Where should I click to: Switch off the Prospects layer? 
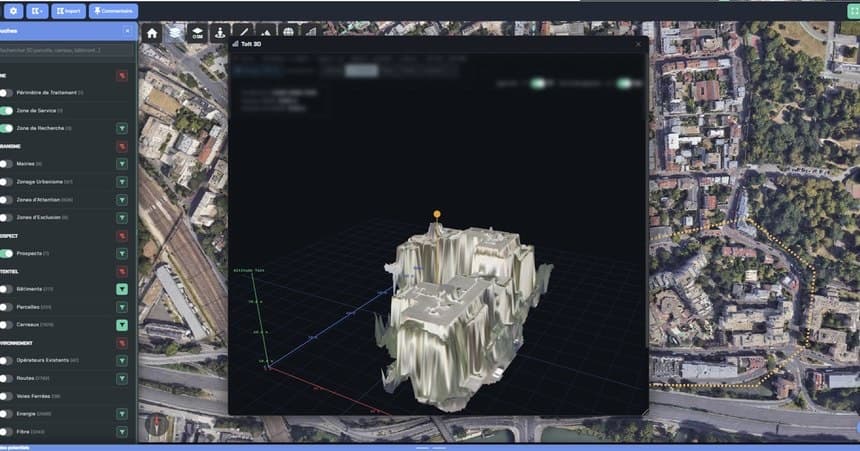point(6,253)
